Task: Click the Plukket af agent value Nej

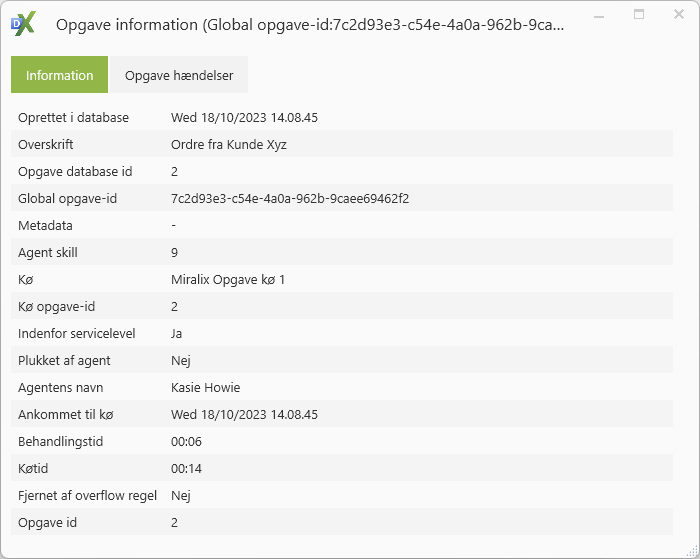Action: pyautogui.click(x=181, y=361)
